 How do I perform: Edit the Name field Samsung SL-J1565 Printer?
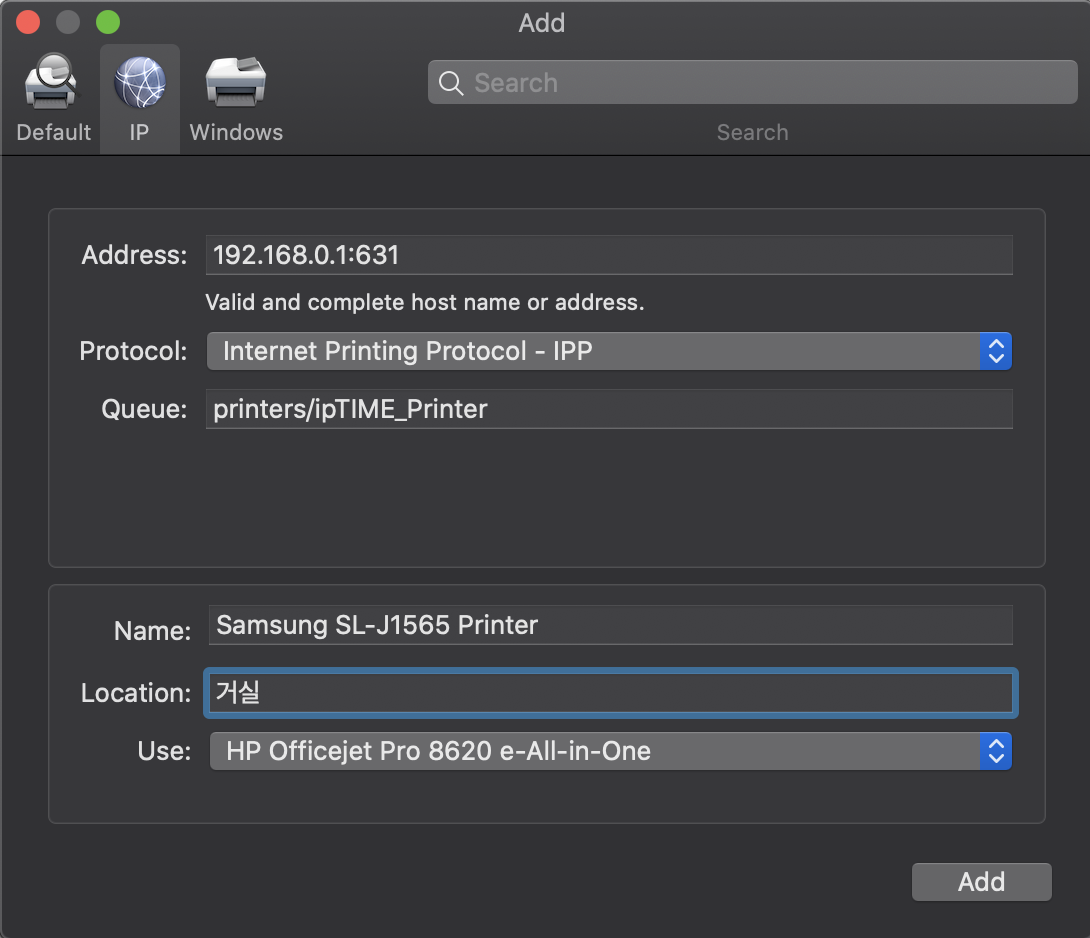[610, 625]
